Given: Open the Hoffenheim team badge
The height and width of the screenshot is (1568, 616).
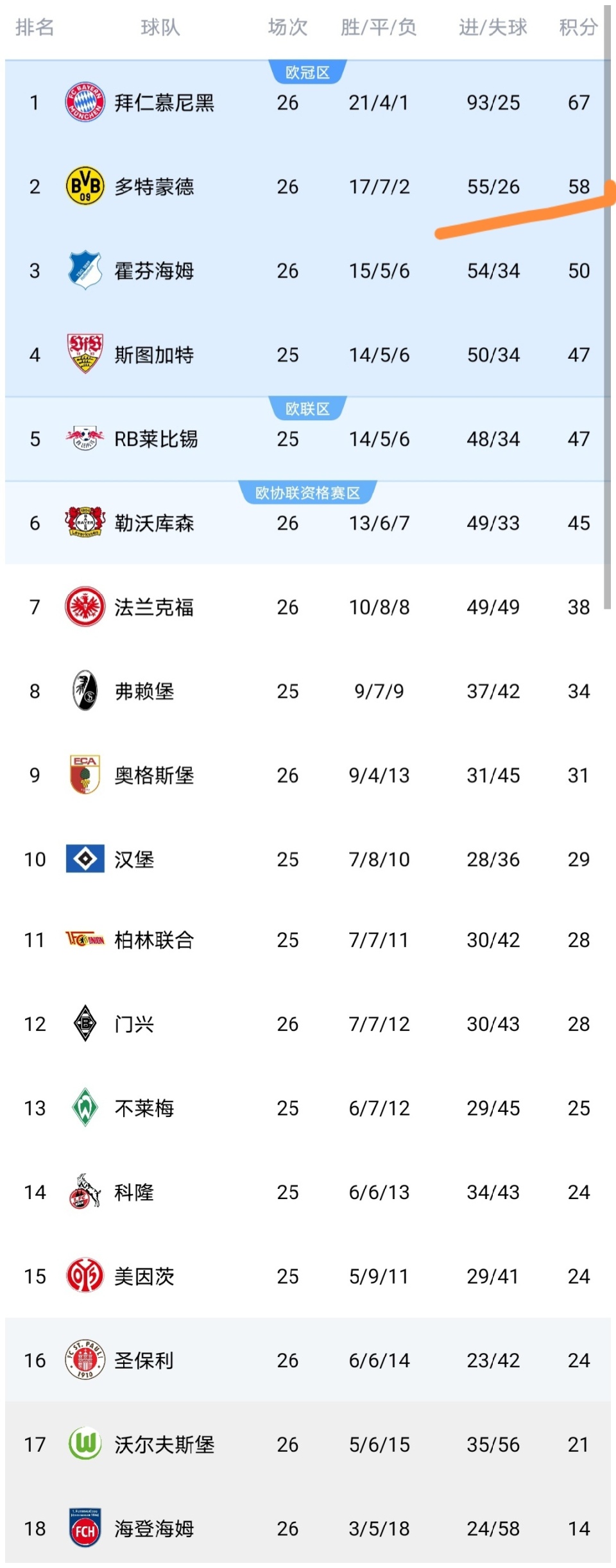Looking at the screenshot, I should [85, 270].
